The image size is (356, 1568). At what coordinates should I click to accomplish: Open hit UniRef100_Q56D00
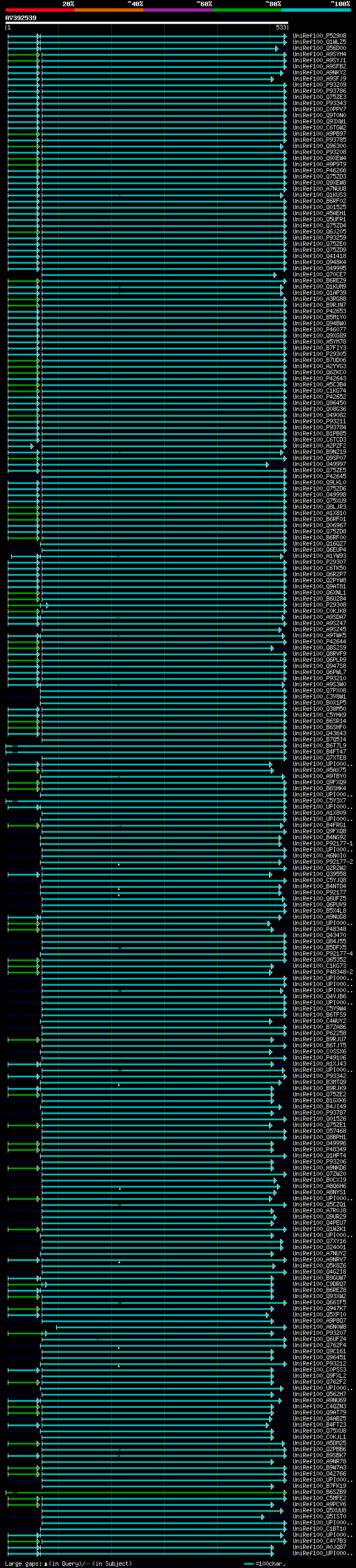point(319,48)
